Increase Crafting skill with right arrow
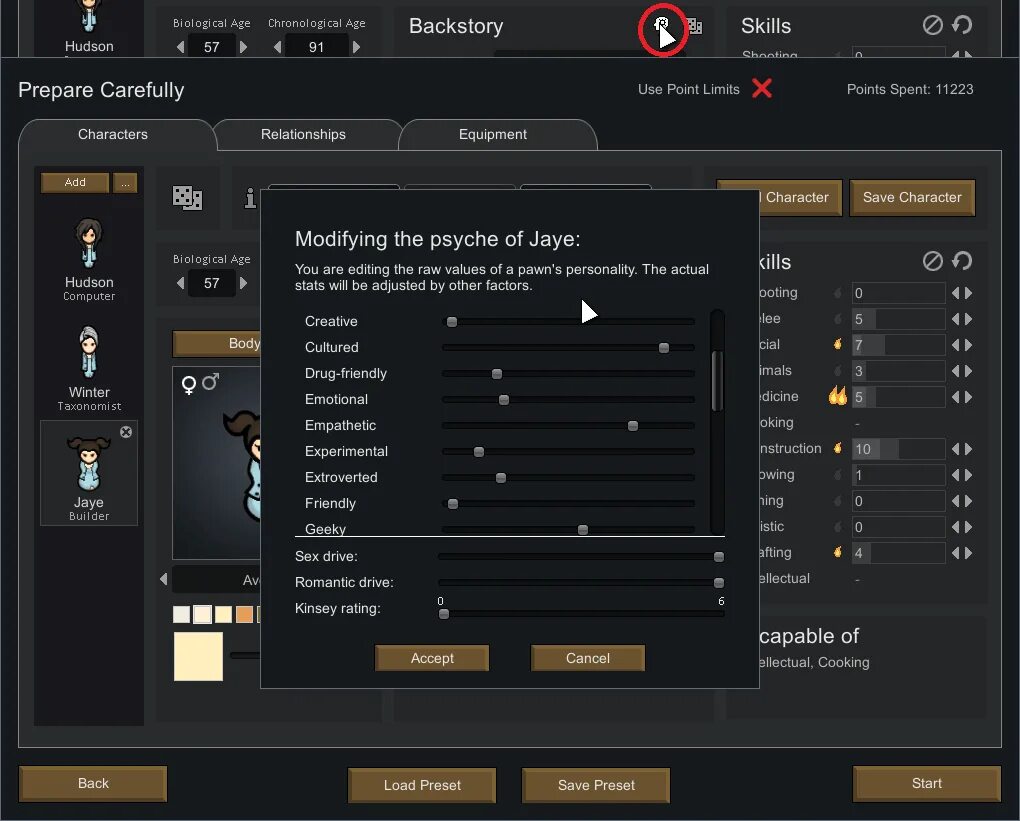 [x=969, y=553]
